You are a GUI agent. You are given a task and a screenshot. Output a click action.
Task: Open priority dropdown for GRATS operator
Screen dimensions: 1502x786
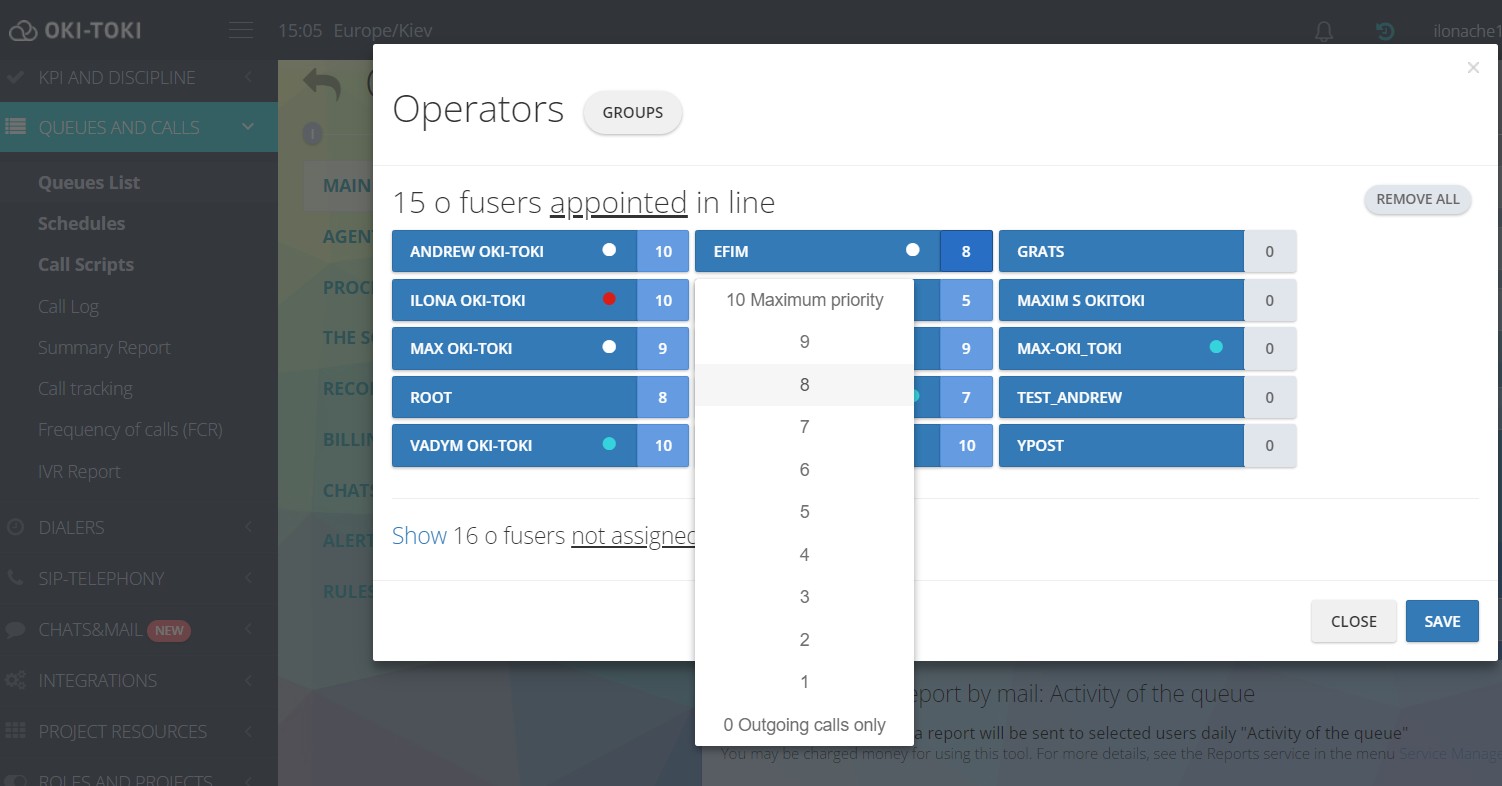[1269, 252]
